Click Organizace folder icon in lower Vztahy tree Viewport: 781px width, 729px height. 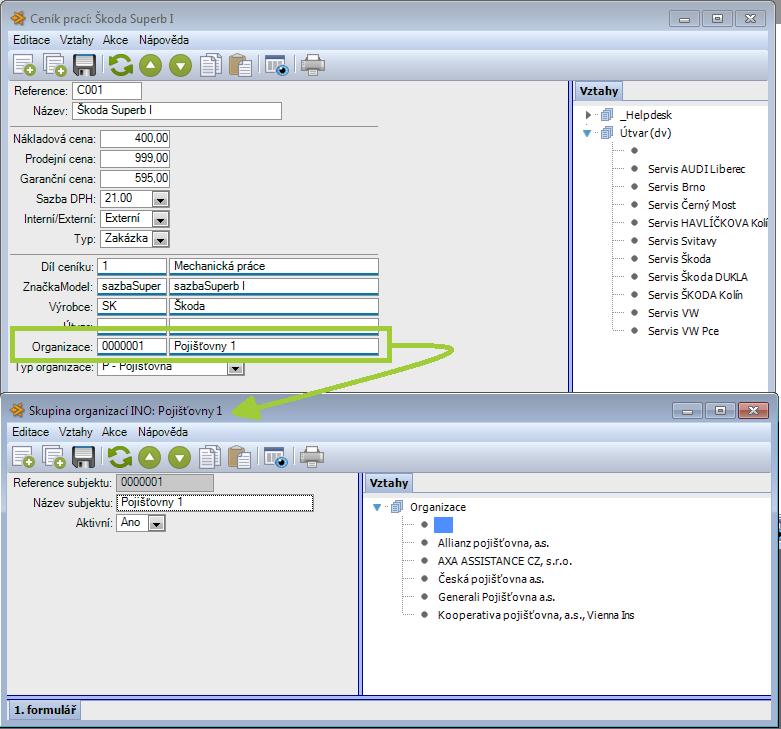click(397, 507)
